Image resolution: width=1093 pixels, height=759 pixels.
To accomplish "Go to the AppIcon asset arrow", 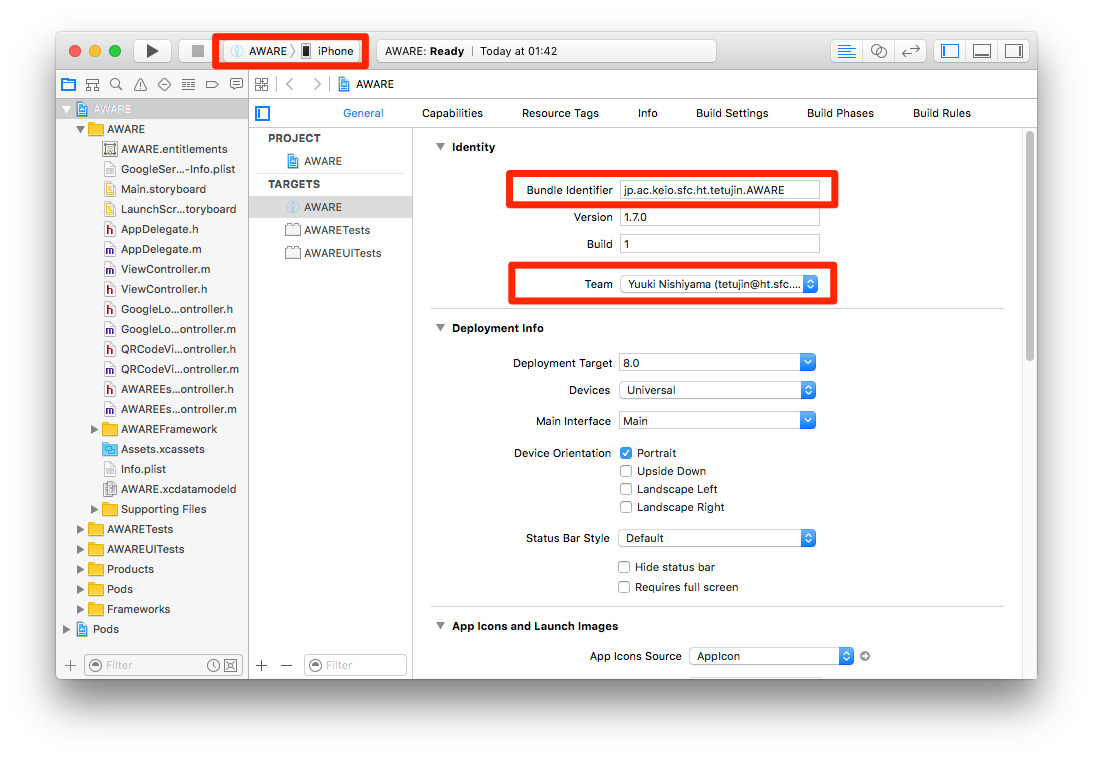I will pyautogui.click(x=865, y=656).
